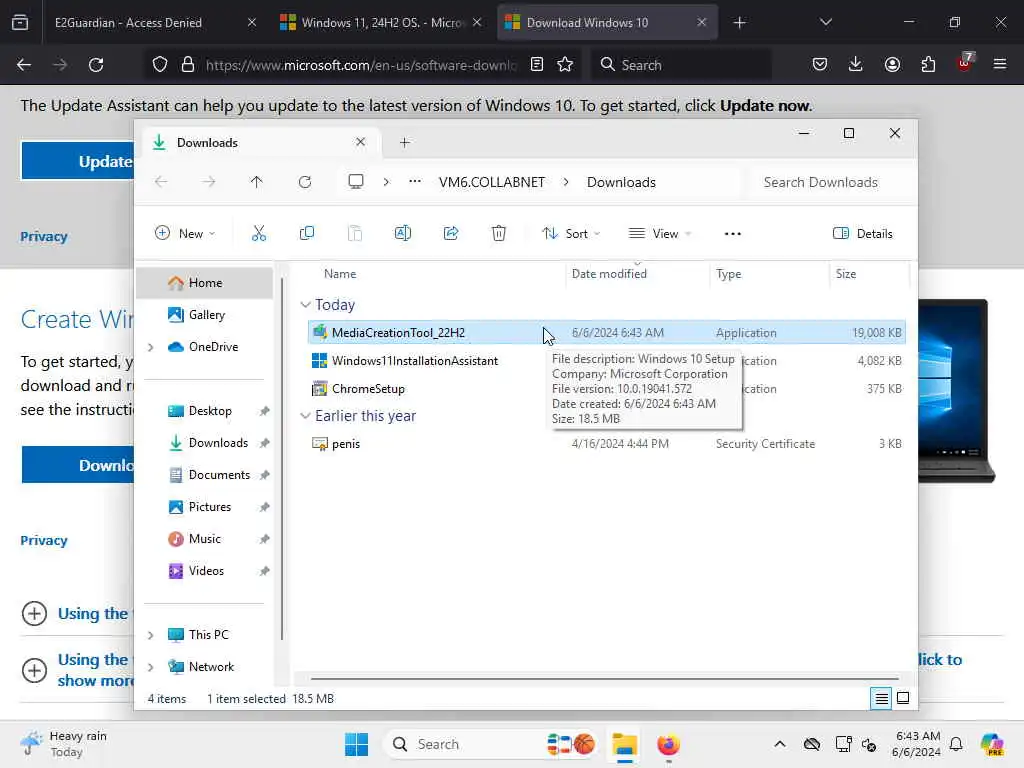The width and height of the screenshot is (1024, 768).
Task: Open the uBlock extension icon in Firefox
Action: click(965, 63)
